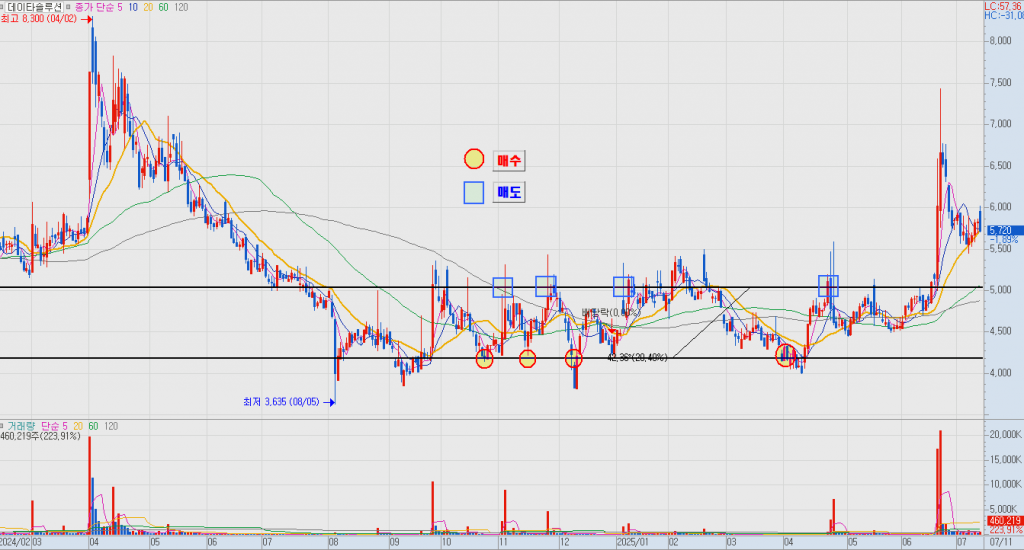This screenshot has width=1024, height=550.
Task: Click the small square before 데이타솔루션 label
Action: pyautogui.click(x=4, y=6)
